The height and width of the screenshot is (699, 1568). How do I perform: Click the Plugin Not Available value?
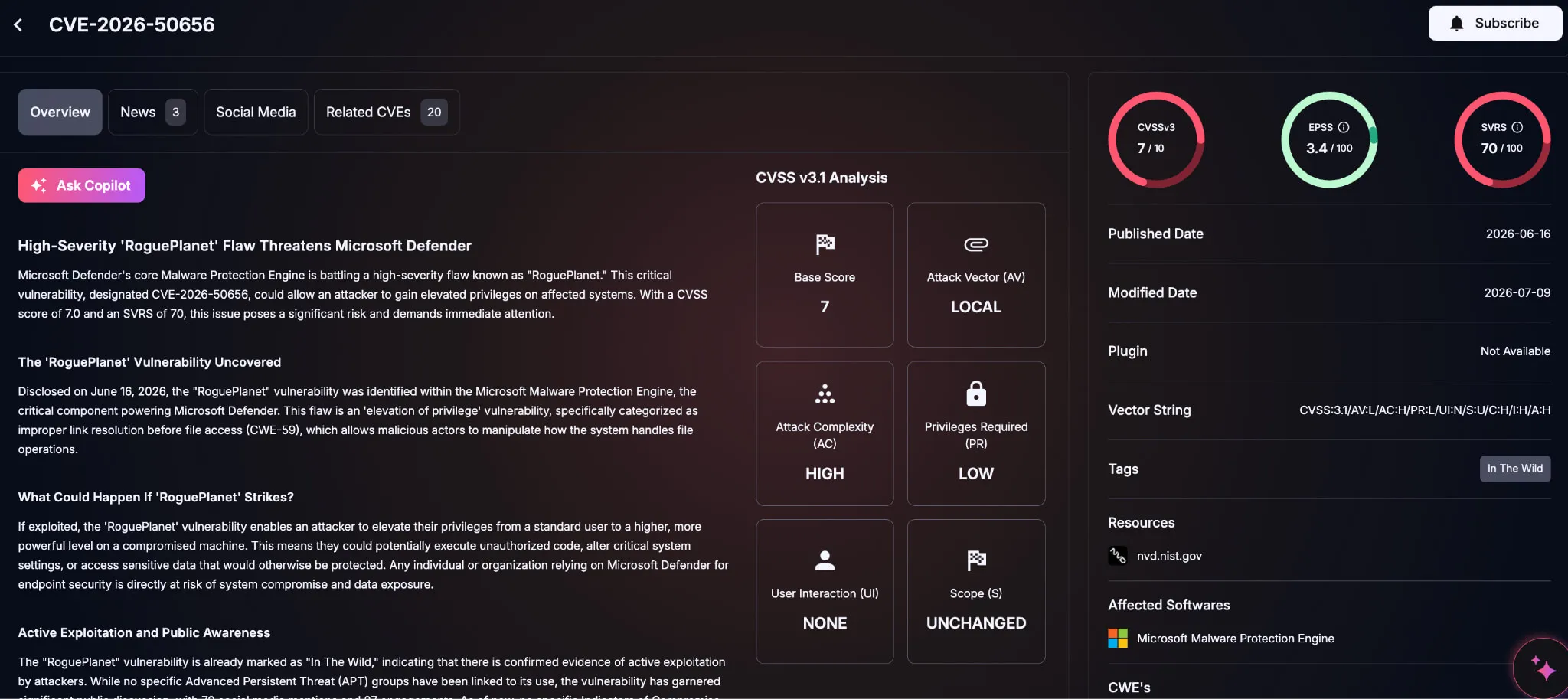point(1515,351)
